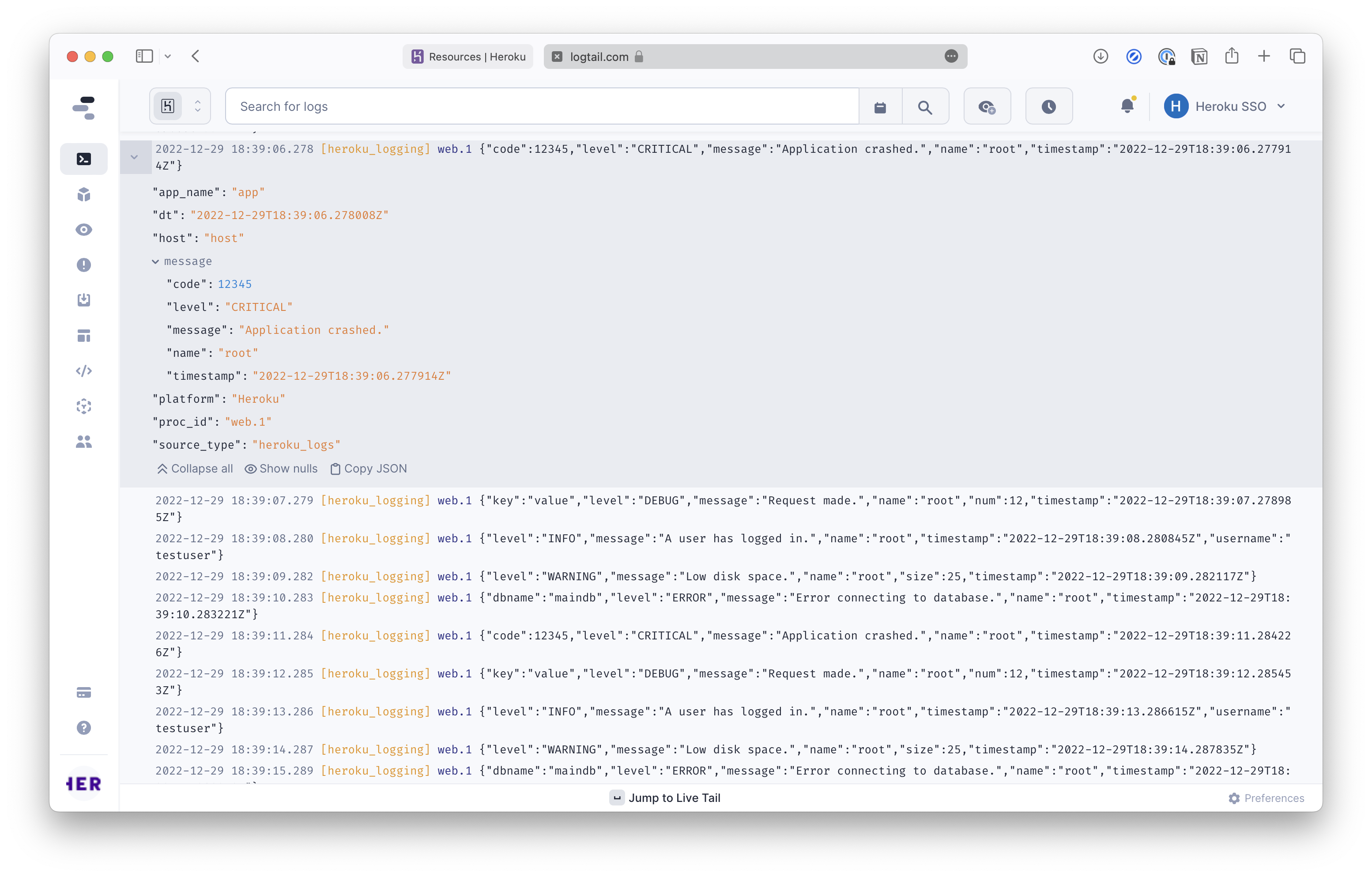
Task: Click the Safari downloads icon
Action: 1101,57
